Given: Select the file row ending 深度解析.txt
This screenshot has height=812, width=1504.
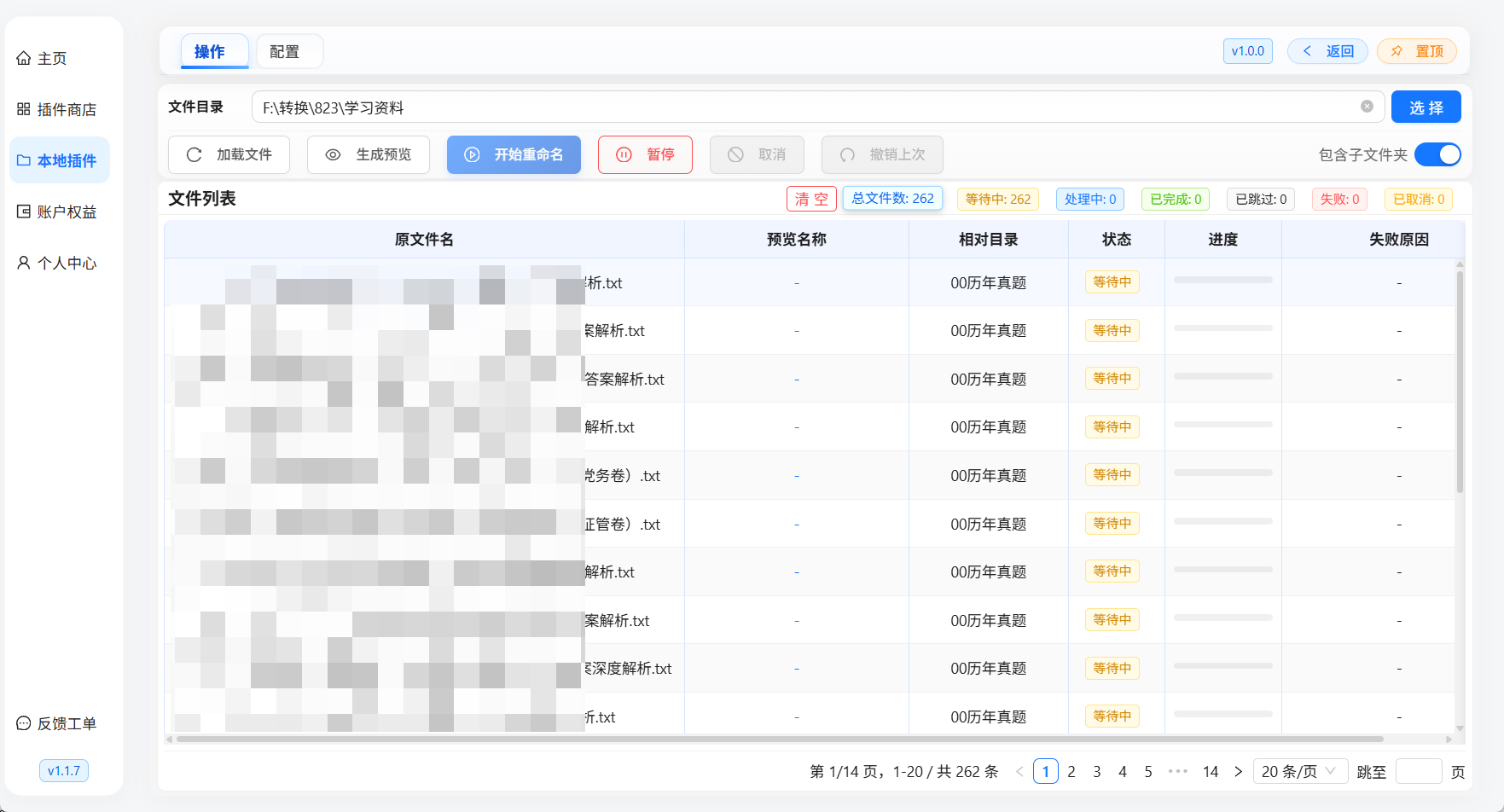Looking at the screenshot, I should (x=810, y=669).
